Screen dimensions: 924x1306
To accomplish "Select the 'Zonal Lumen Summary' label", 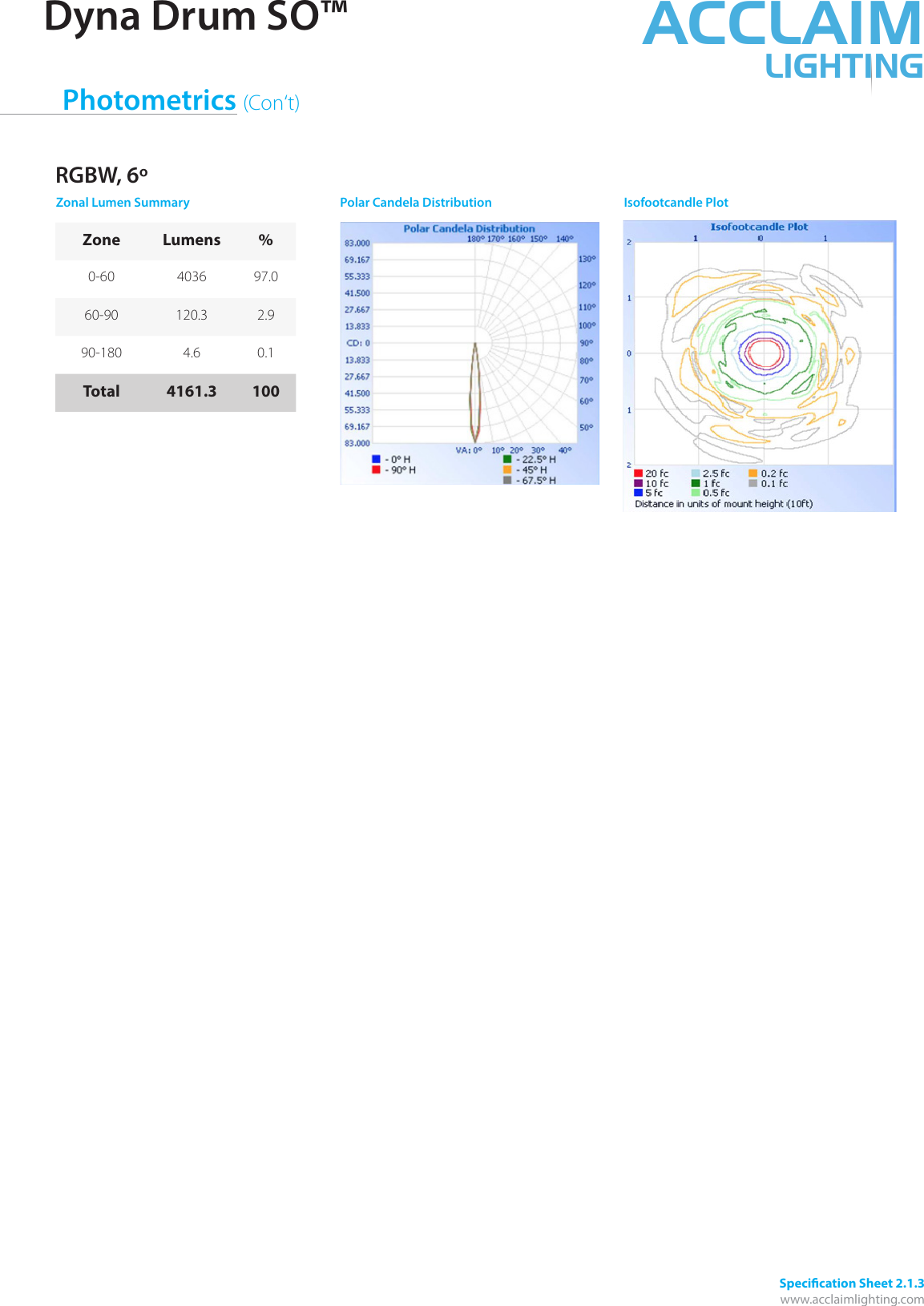I will [123, 203].
